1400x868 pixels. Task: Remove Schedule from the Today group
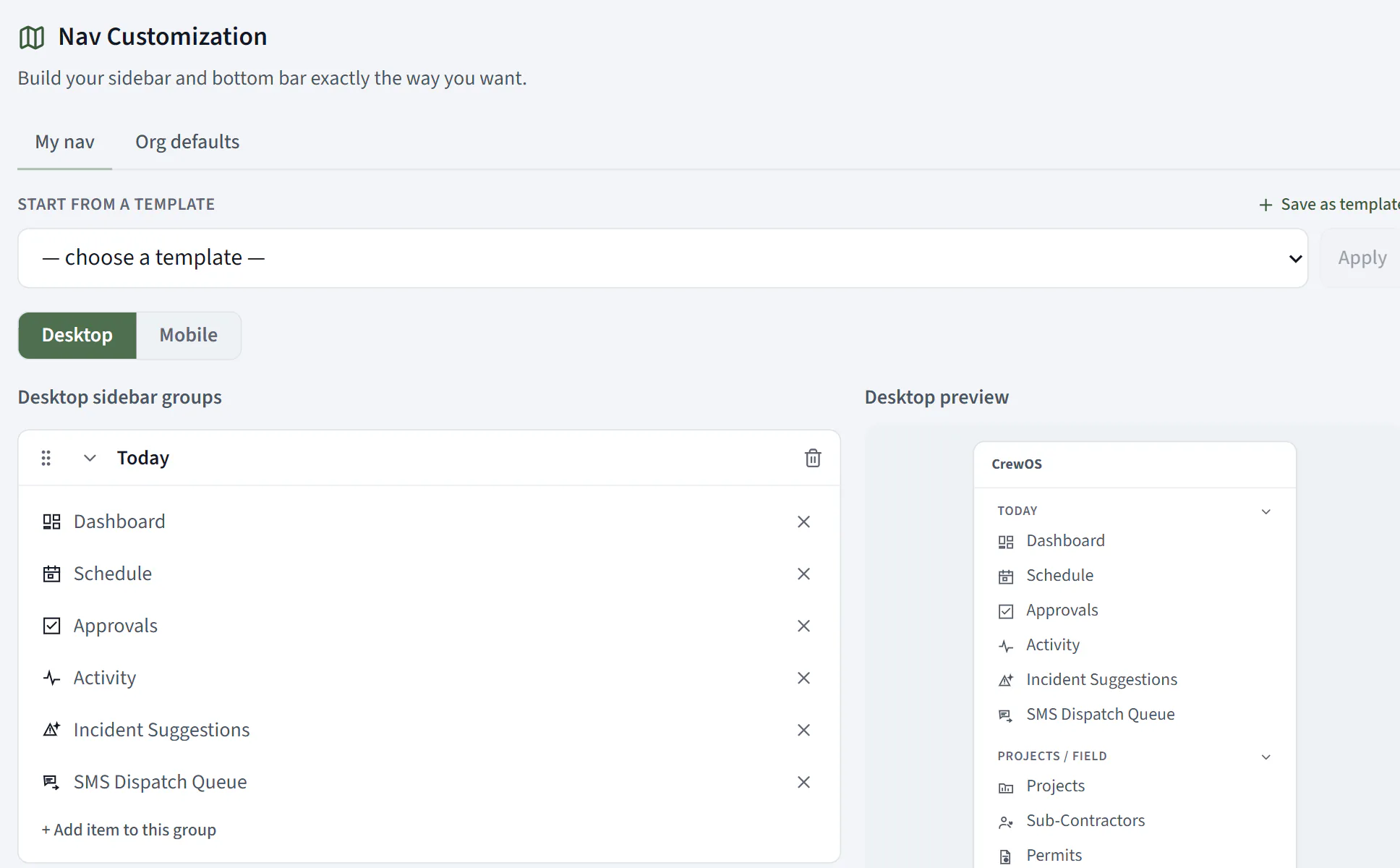point(803,574)
